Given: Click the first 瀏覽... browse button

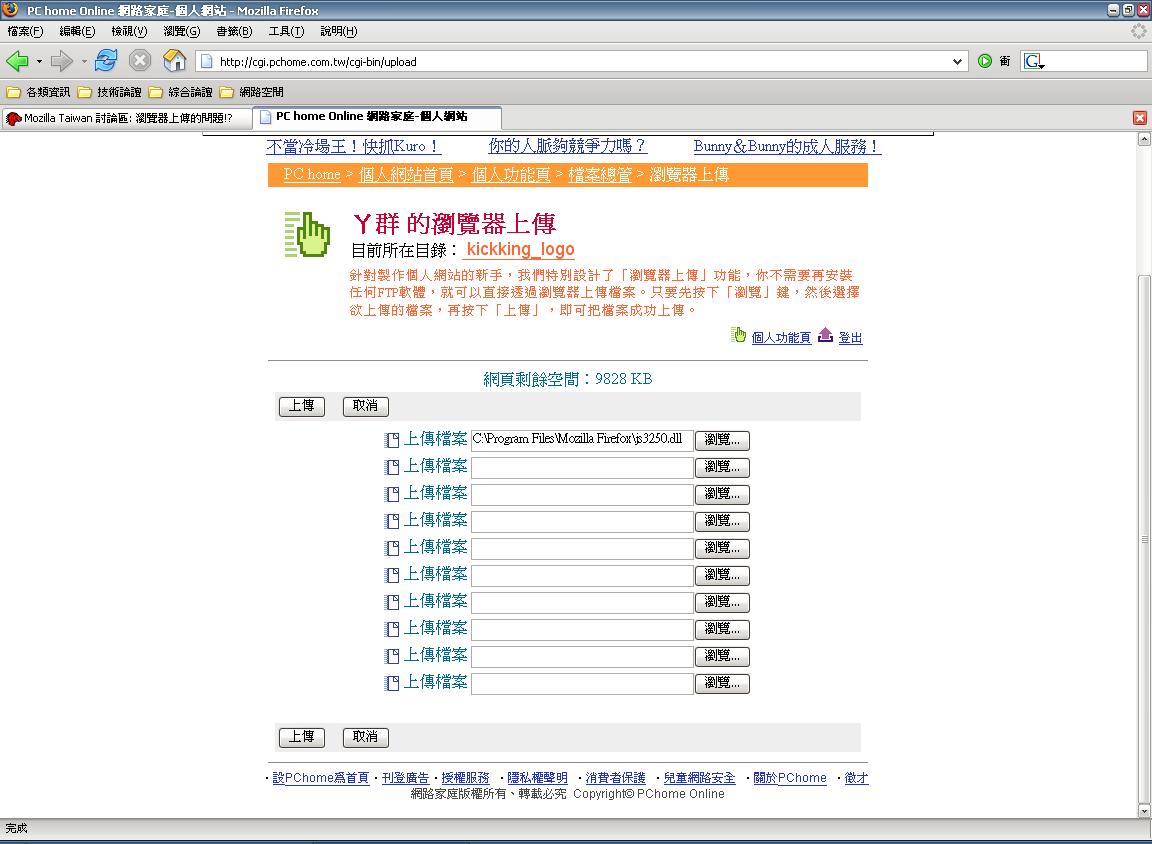Looking at the screenshot, I should 722,440.
